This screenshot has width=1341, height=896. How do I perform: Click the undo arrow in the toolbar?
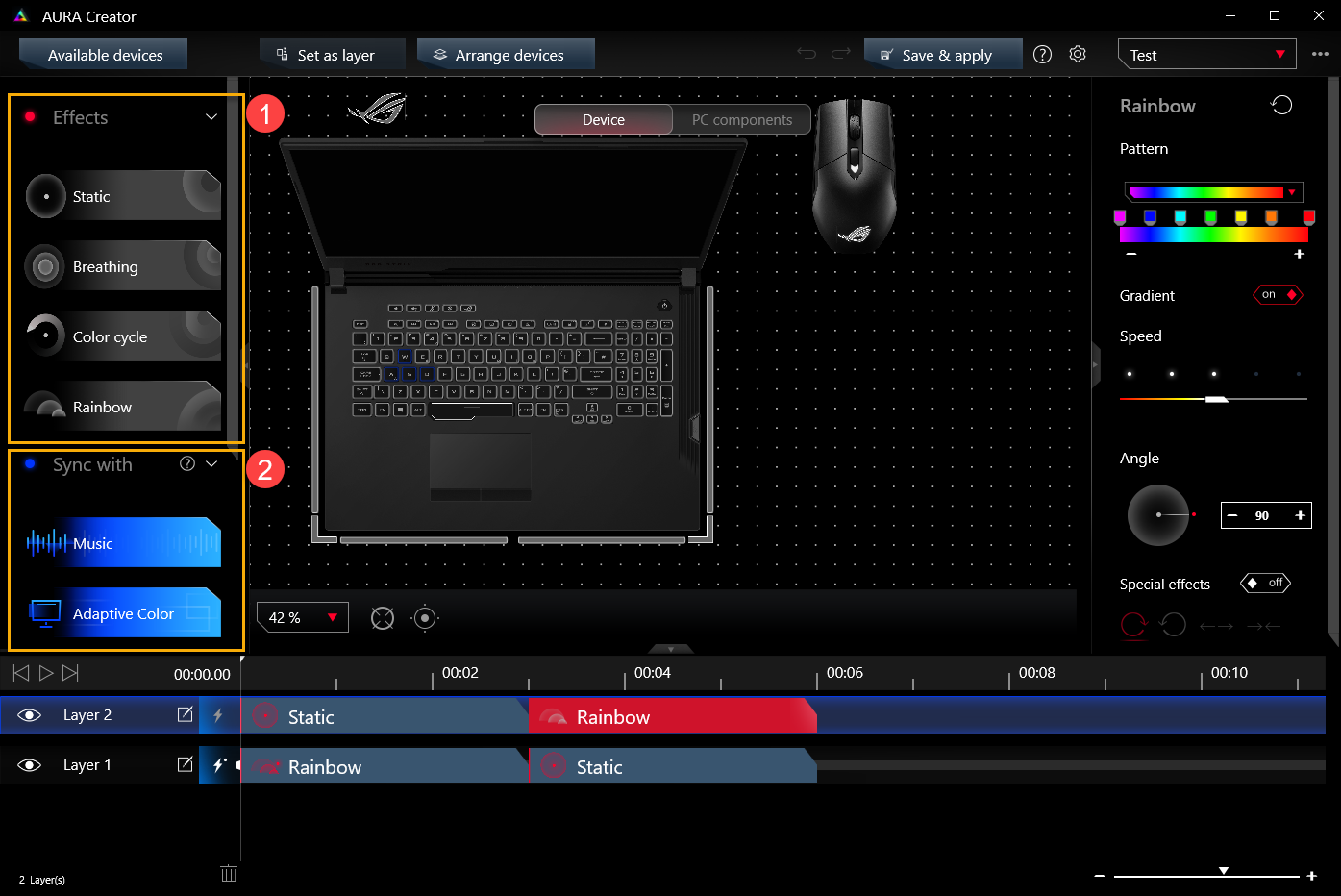point(807,54)
